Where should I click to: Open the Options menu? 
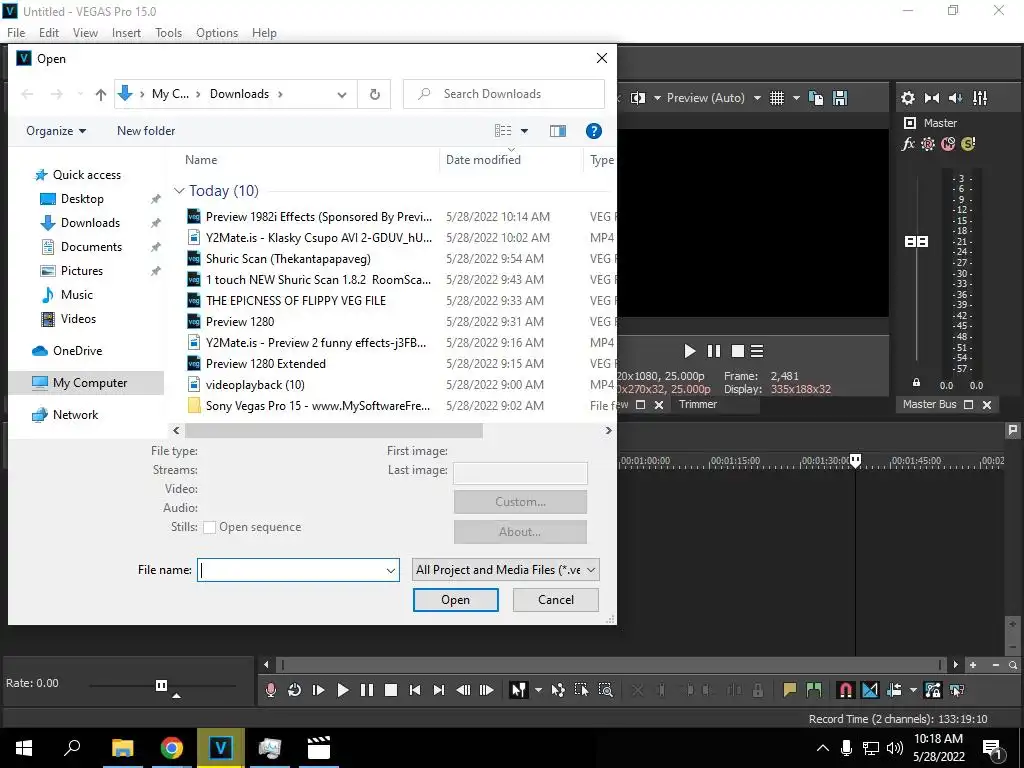tap(217, 33)
